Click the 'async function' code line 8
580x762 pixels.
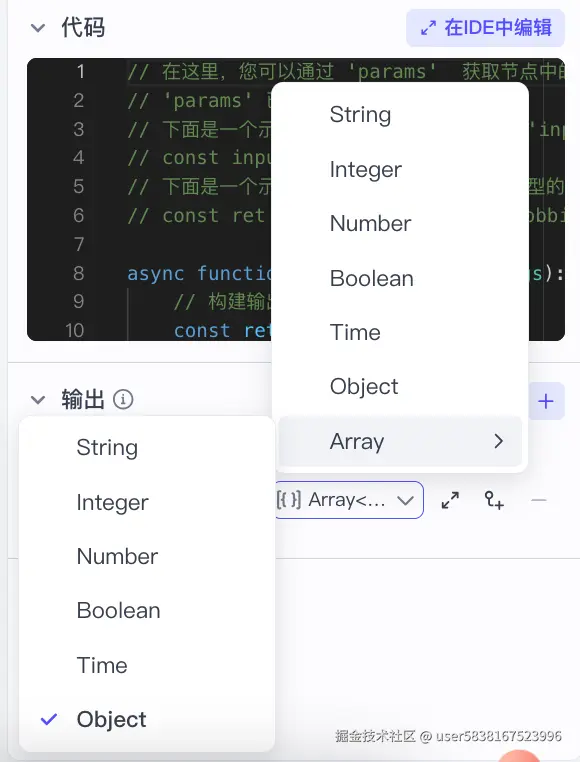click(x=199, y=273)
